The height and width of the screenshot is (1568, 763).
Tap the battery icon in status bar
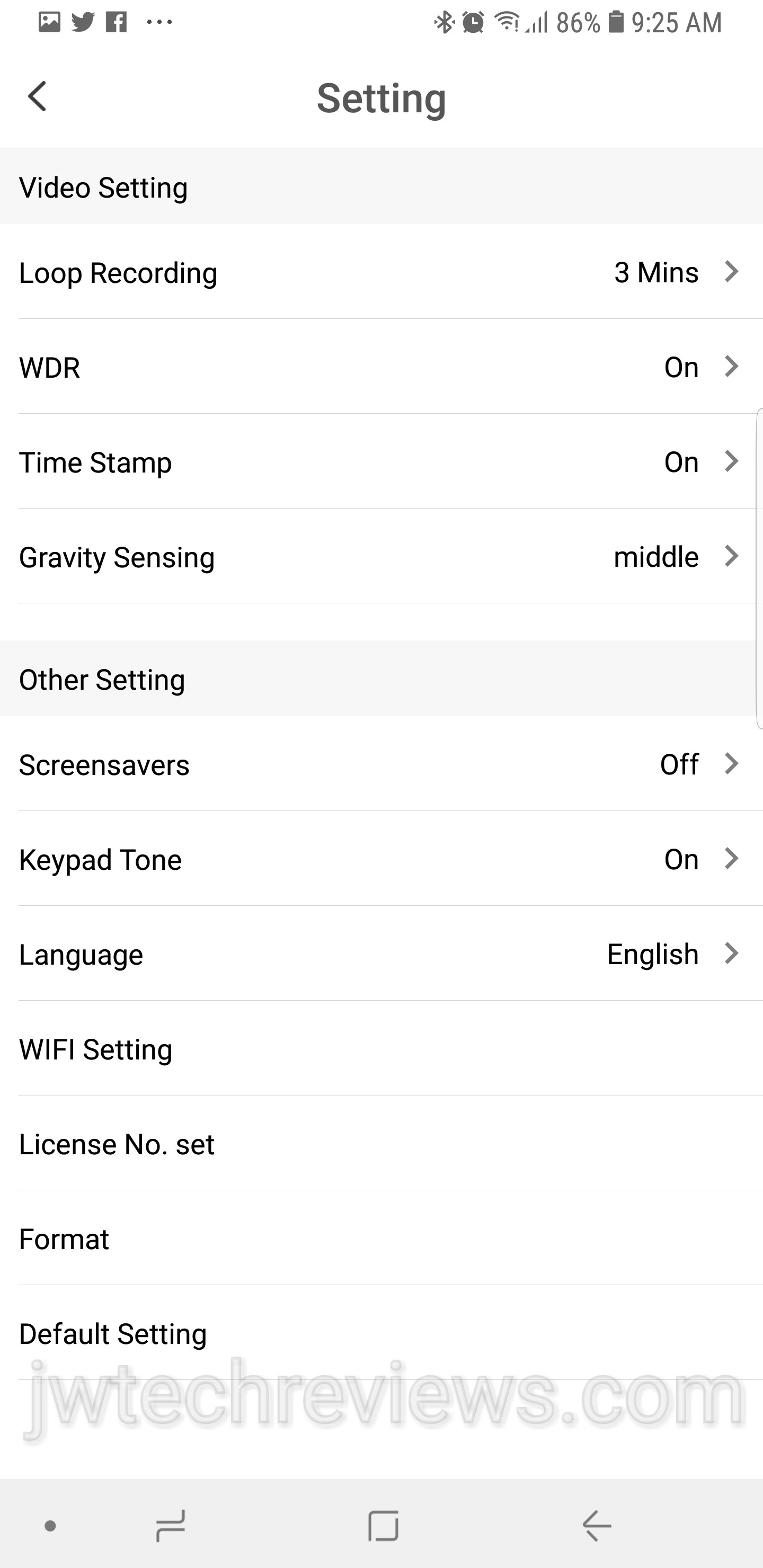(616, 22)
